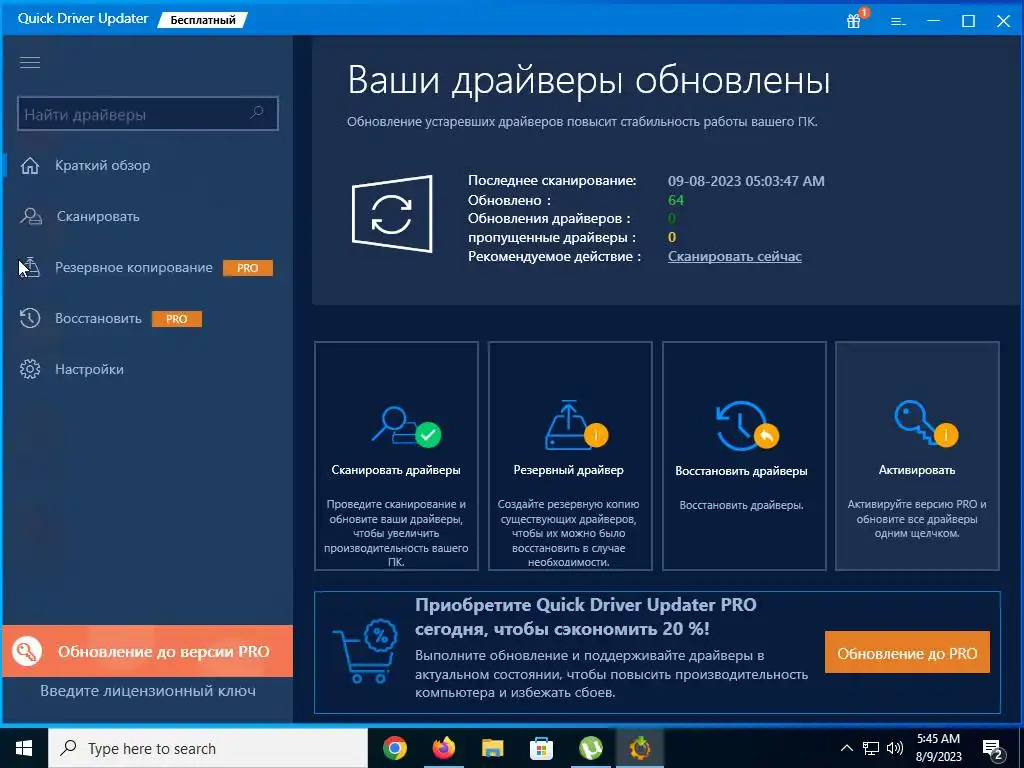The image size is (1024, 768).
Task: Open File Explorer from the taskbar
Action: pyautogui.click(x=492, y=748)
